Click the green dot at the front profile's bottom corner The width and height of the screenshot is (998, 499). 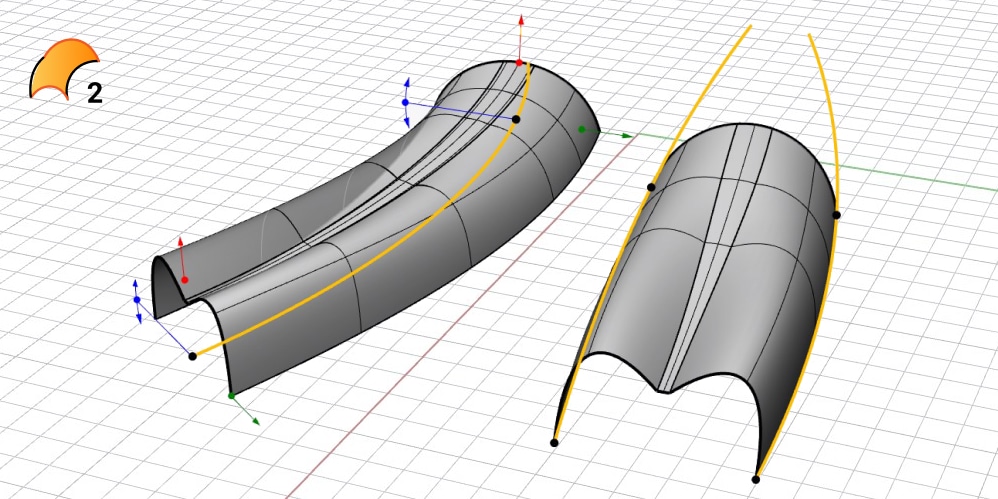232,396
